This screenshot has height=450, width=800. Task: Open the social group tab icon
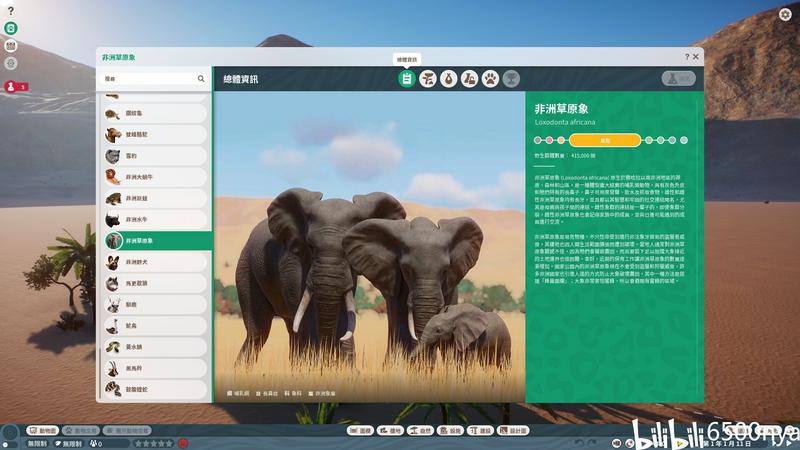[x=469, y=79]
